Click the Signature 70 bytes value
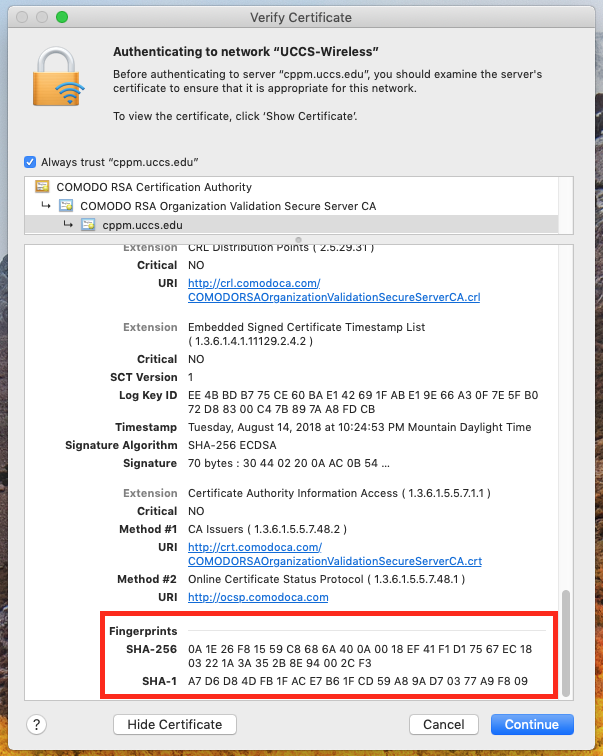Screen dimensions: 603x756 click(x=289, y=463)
